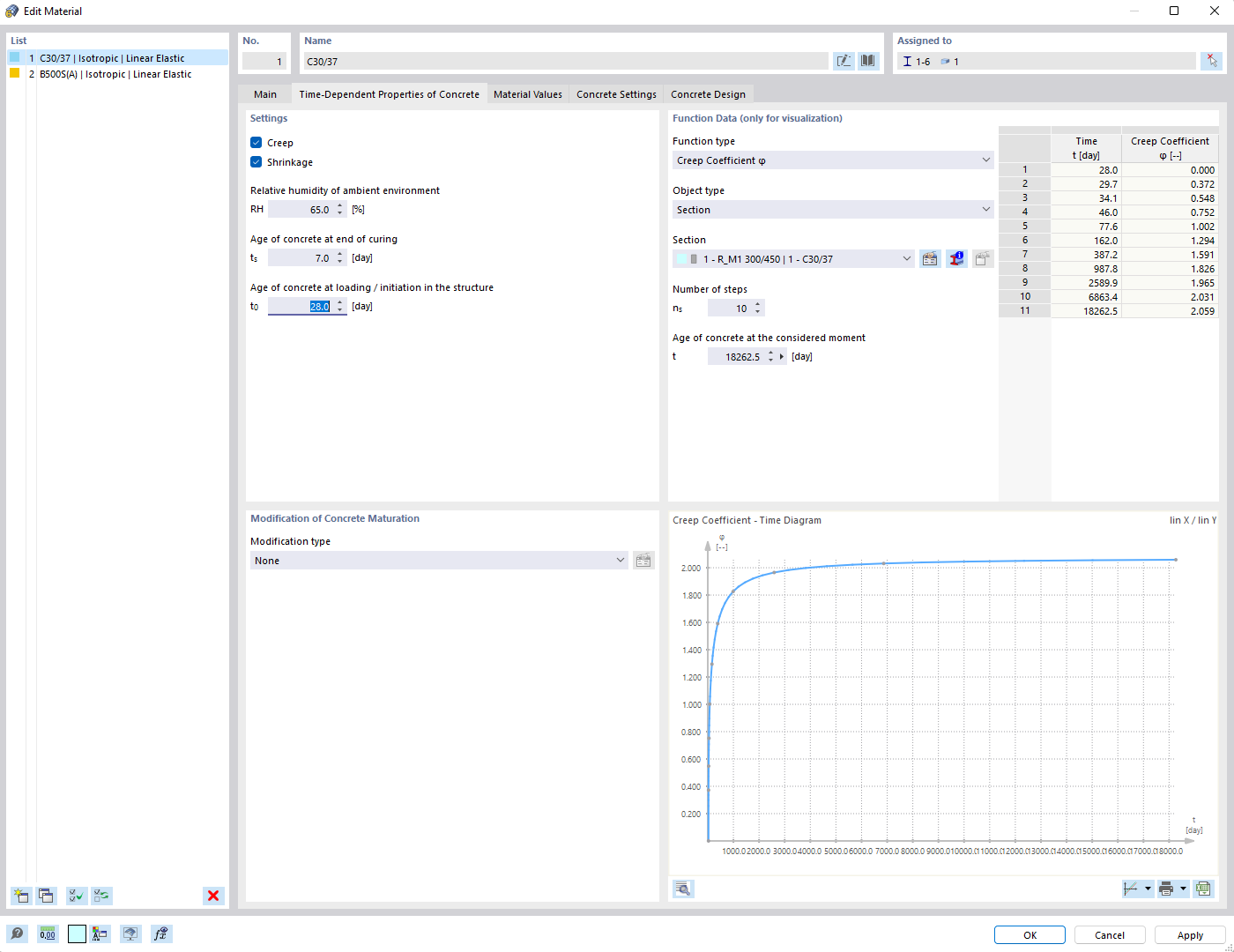
Task: Uncheck the Creep checkbox
Action: coord(256,142)
